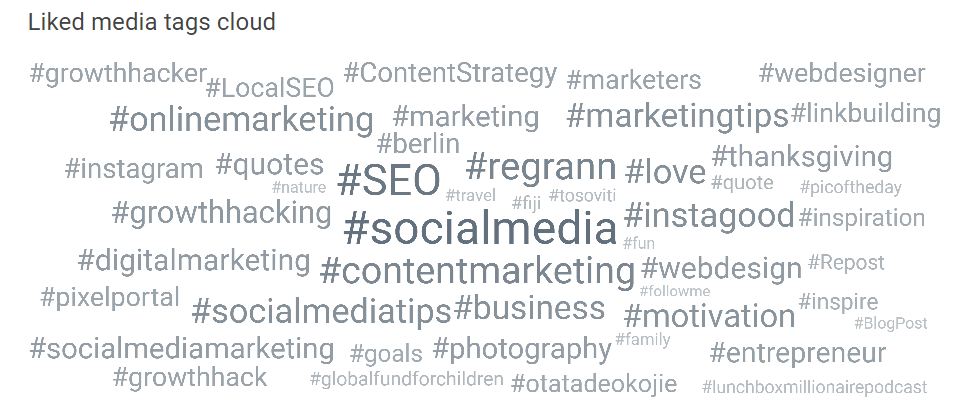Click the #LocalSEO tag
This screenshot has width=968, height=420.
pos(270,88)
